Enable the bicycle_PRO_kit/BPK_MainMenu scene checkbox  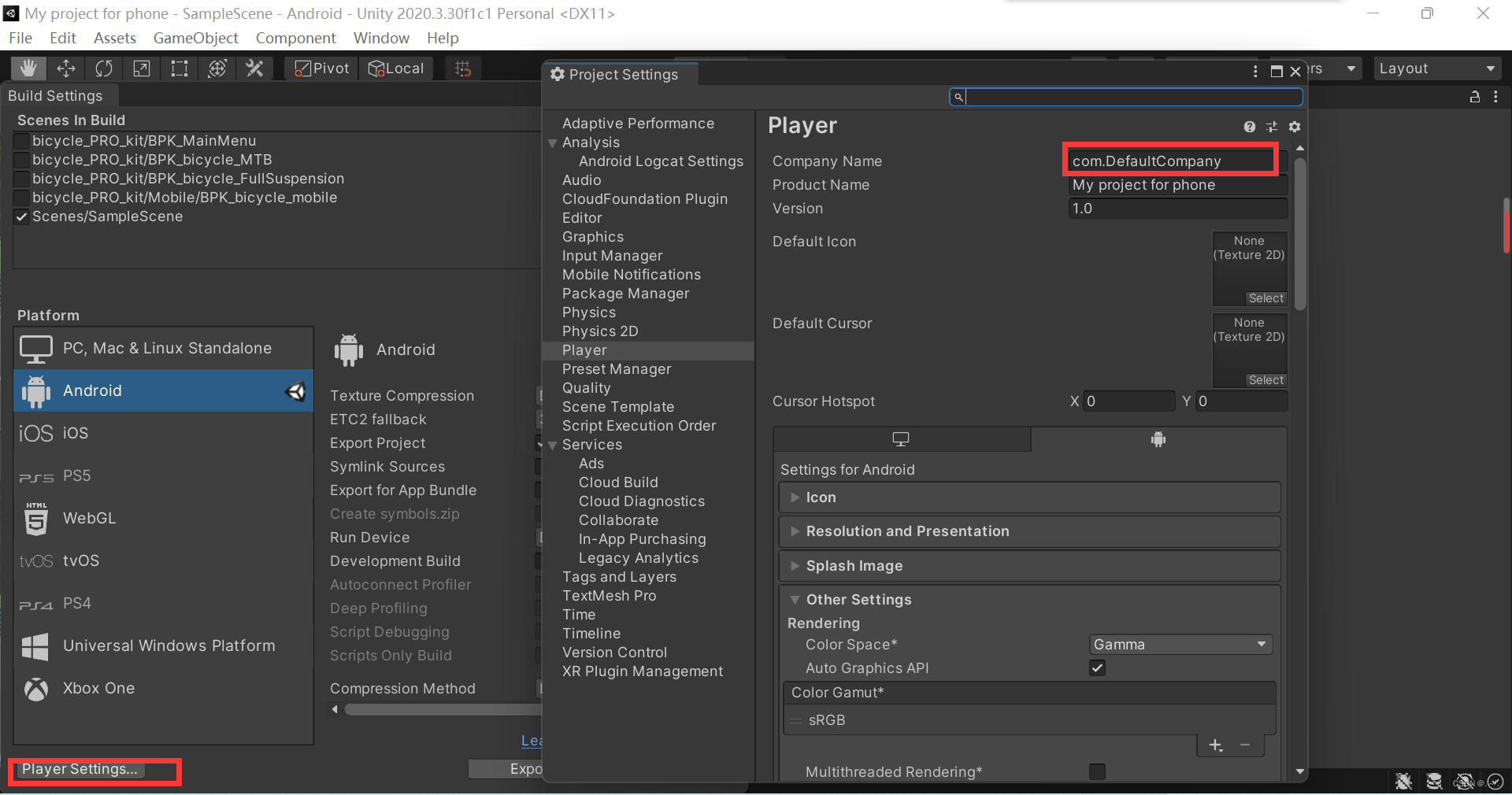click(21, 141)
